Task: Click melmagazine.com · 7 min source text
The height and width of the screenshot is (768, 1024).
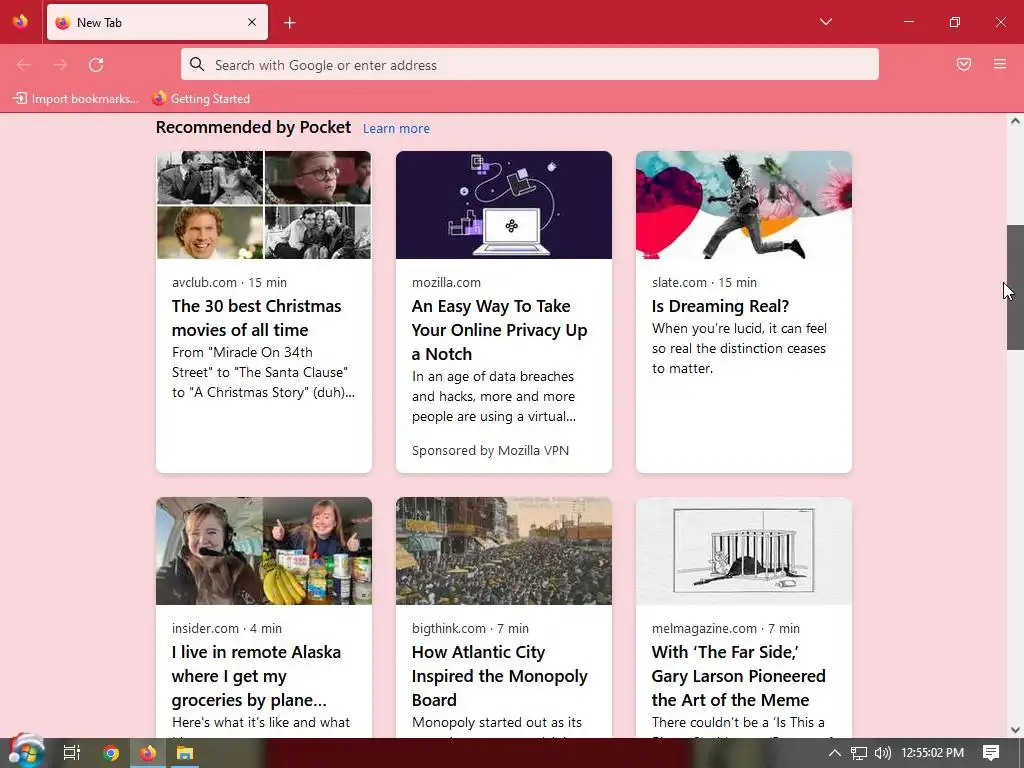Action: (726, 629)
